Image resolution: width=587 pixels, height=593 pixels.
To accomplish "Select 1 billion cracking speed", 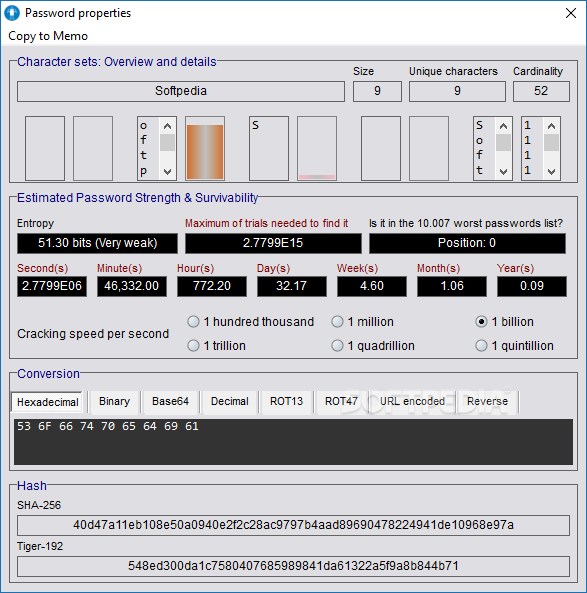I will click(x=505, y=322).
